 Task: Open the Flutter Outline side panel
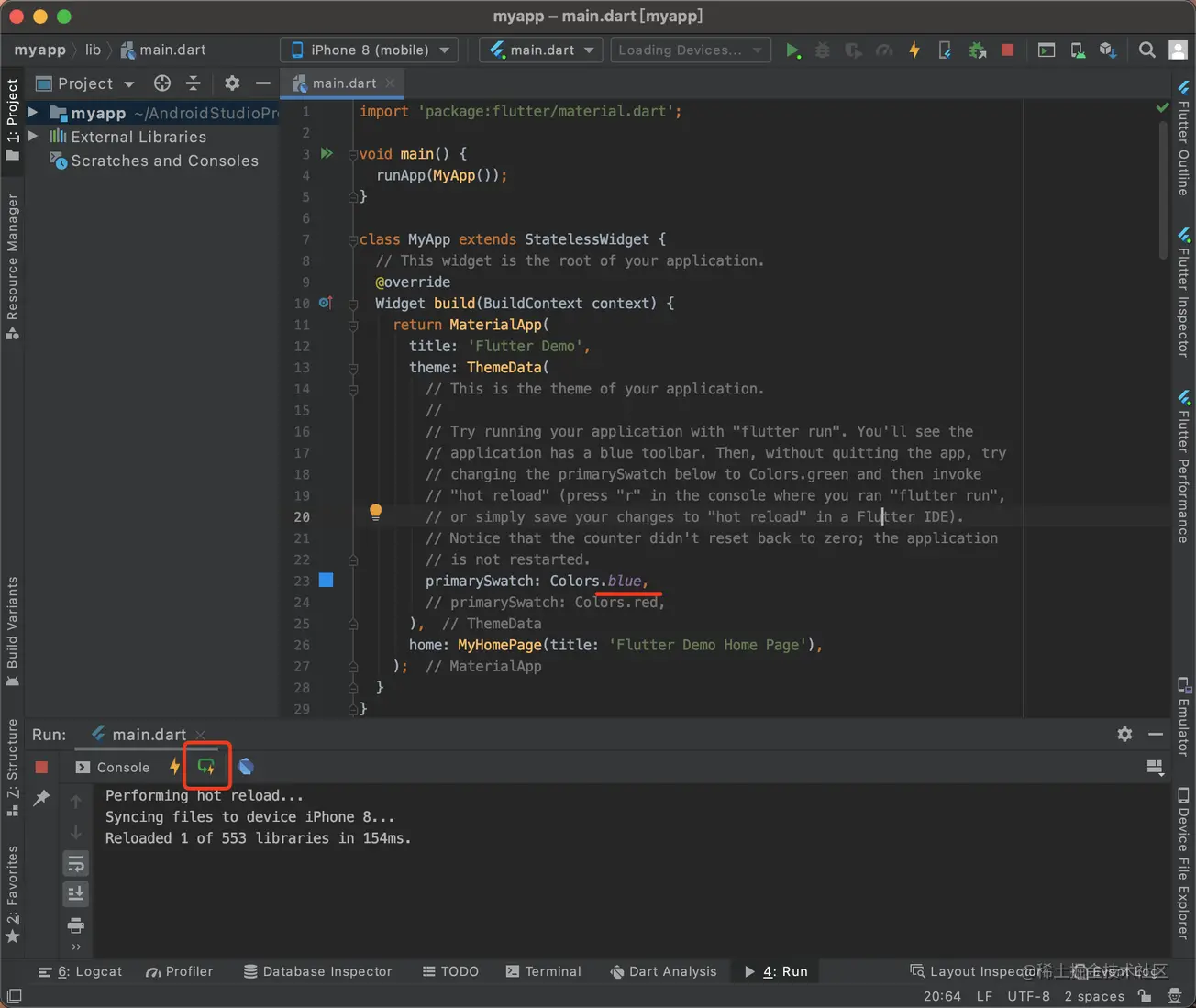click(1184, 138)
